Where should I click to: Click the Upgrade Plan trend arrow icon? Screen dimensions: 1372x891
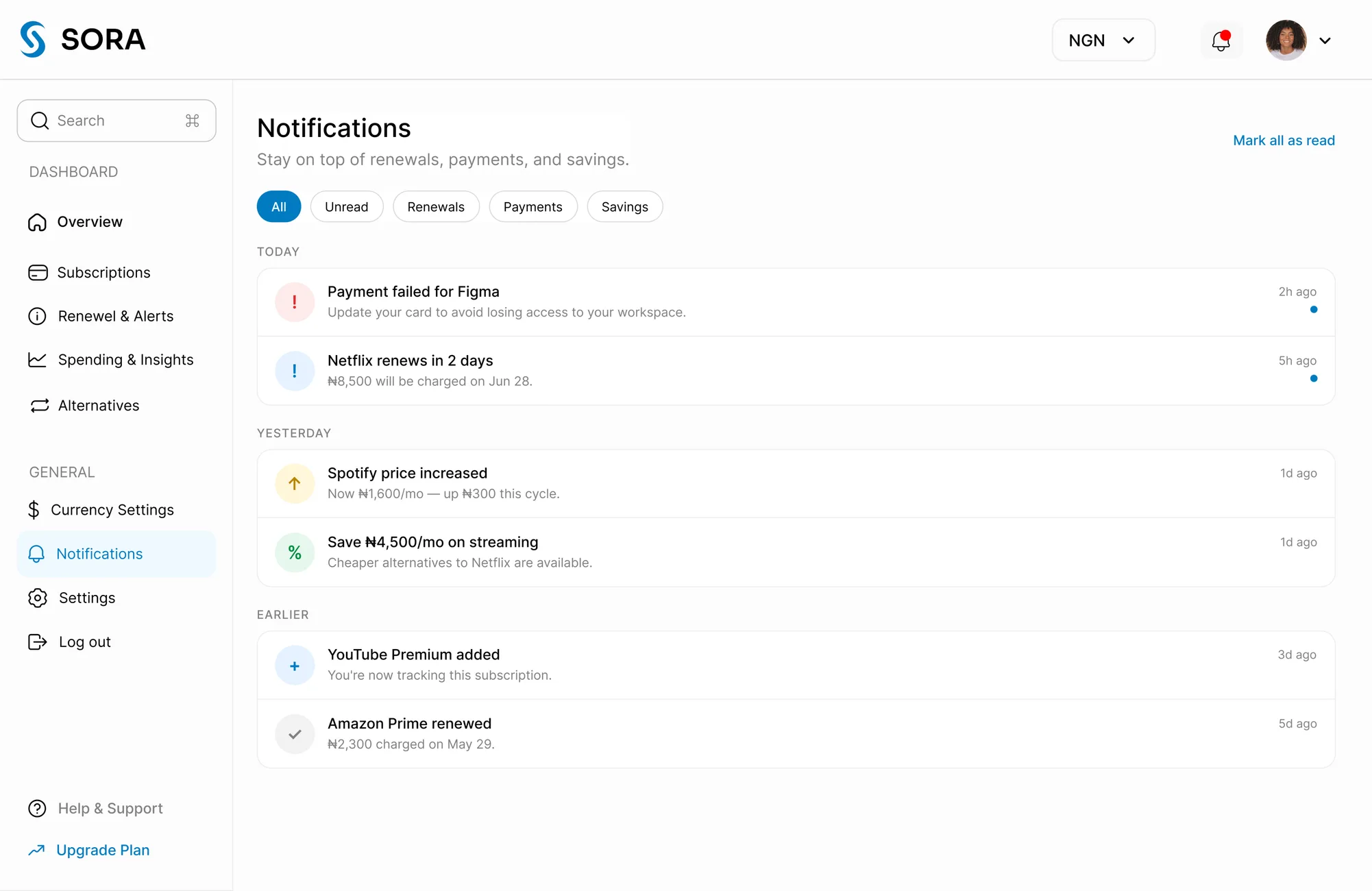(x=36, y=851)
